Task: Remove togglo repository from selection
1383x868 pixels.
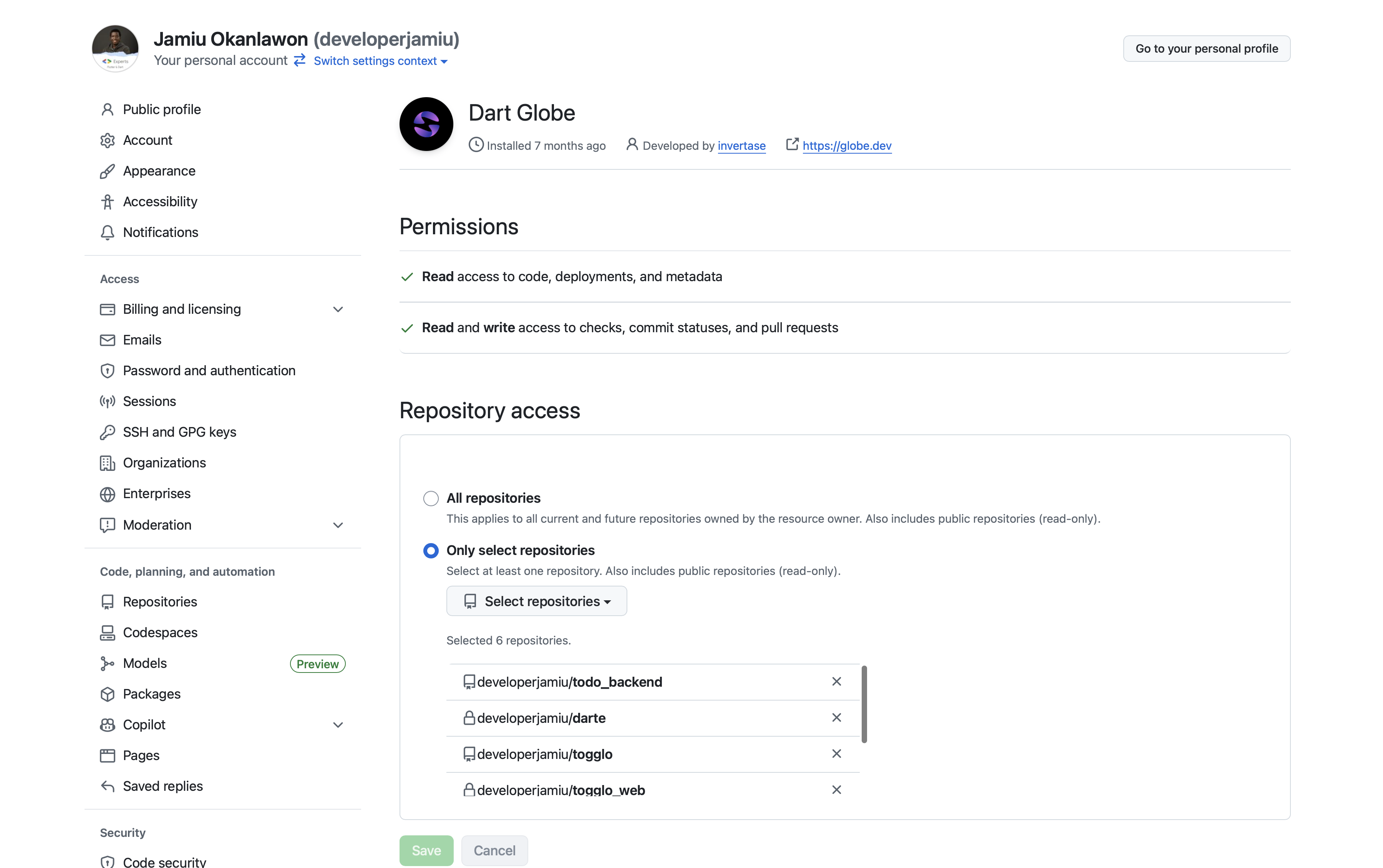Action: tap(836, 754)
